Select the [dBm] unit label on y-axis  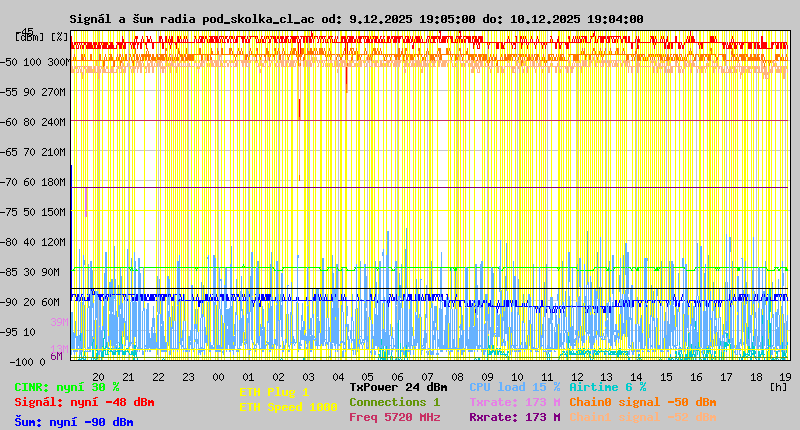pyautogui.click(x=30, y=37)
